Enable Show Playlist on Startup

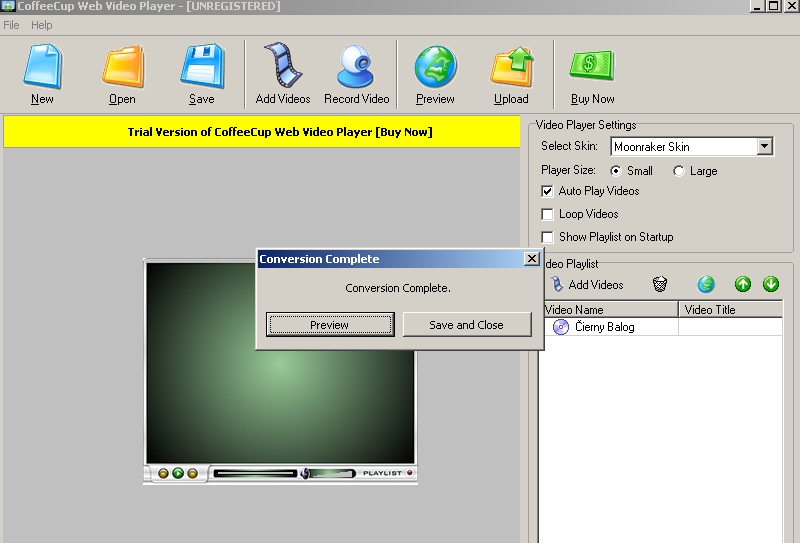click(547, 237)
